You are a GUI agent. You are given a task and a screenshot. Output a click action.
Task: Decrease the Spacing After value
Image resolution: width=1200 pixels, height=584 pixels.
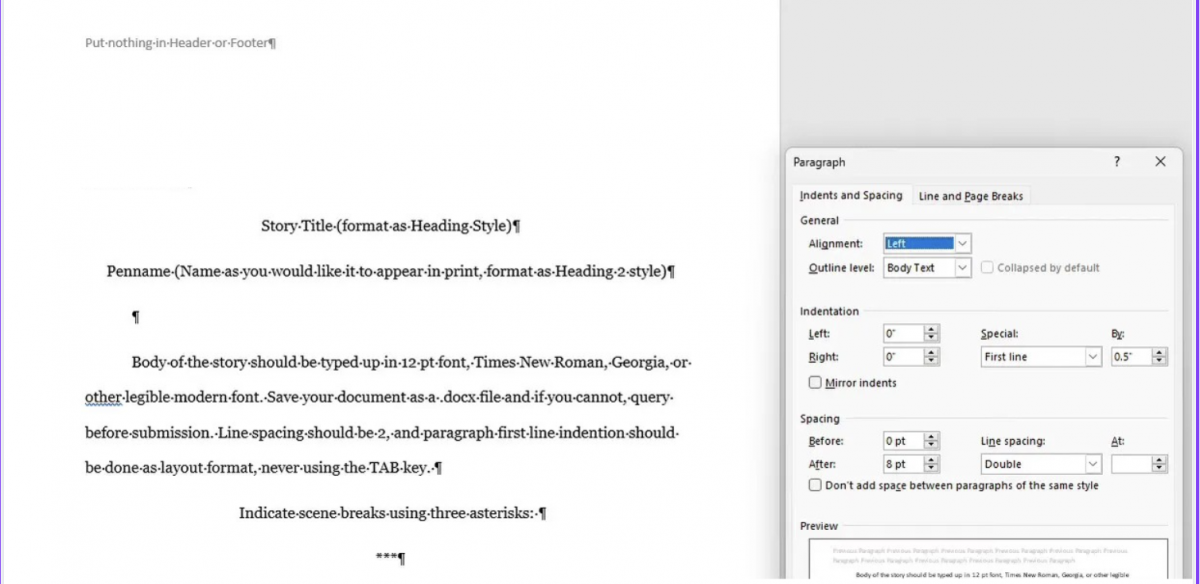(x=932, y=468)
